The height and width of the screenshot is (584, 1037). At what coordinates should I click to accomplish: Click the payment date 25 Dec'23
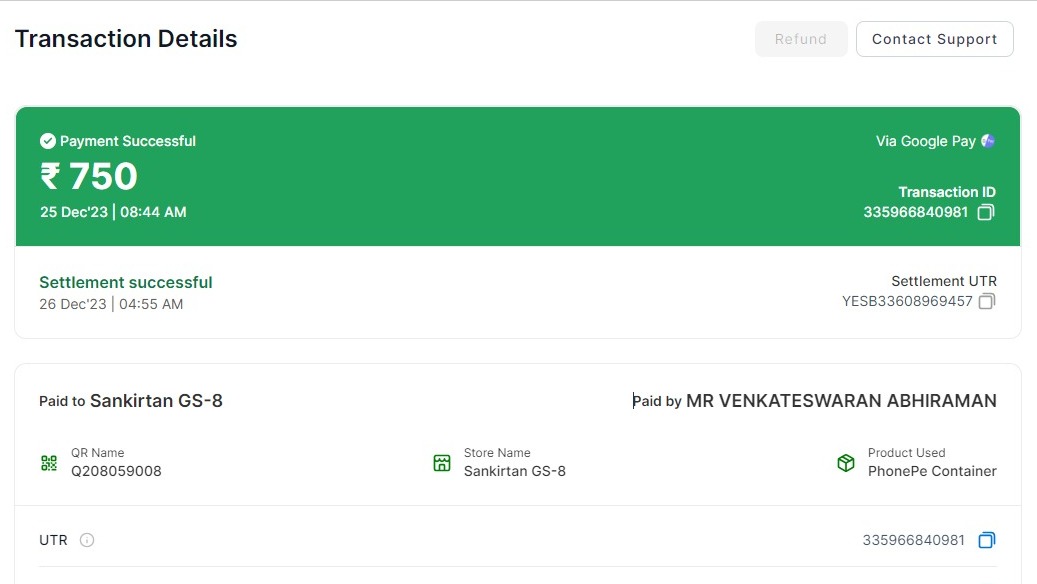[x=74, y=212]
